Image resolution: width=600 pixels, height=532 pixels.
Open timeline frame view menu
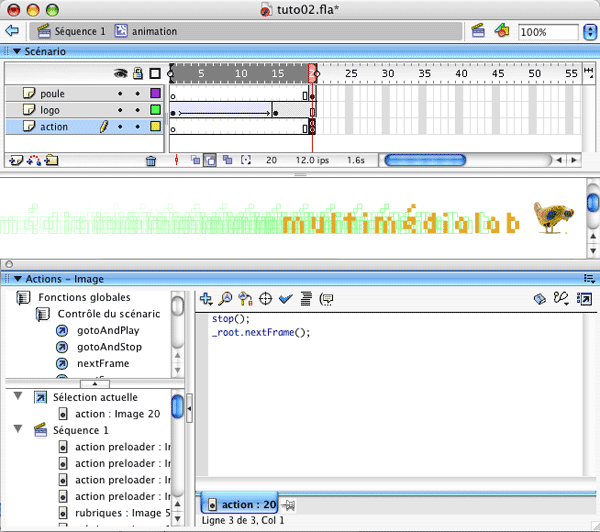589,72
